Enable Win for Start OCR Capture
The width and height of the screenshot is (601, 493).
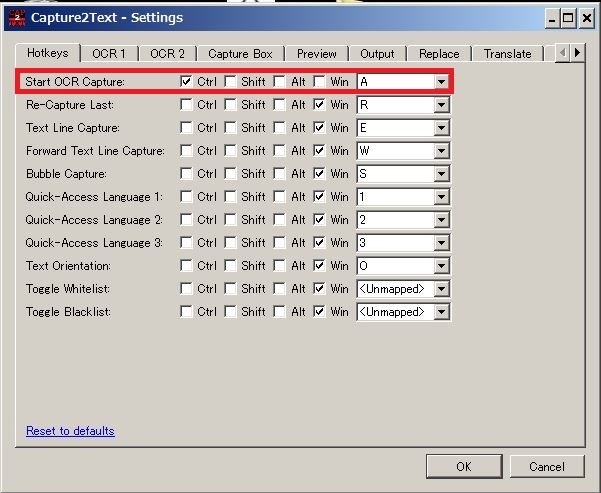[319, 81]
